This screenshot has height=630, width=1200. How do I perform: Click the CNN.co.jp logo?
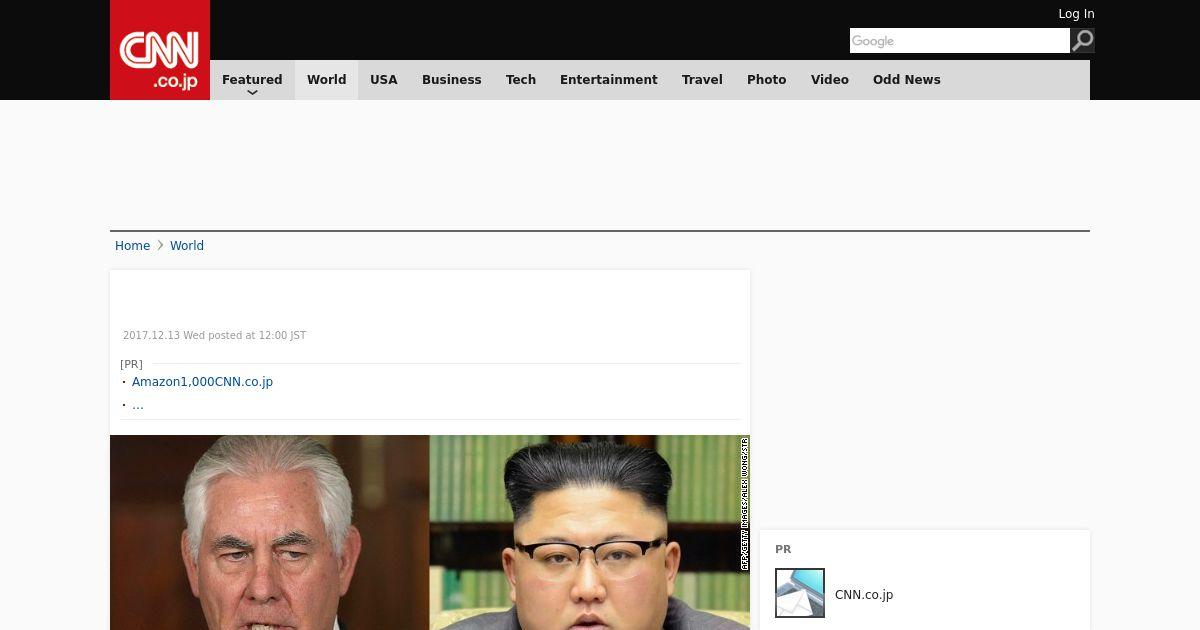160,50
